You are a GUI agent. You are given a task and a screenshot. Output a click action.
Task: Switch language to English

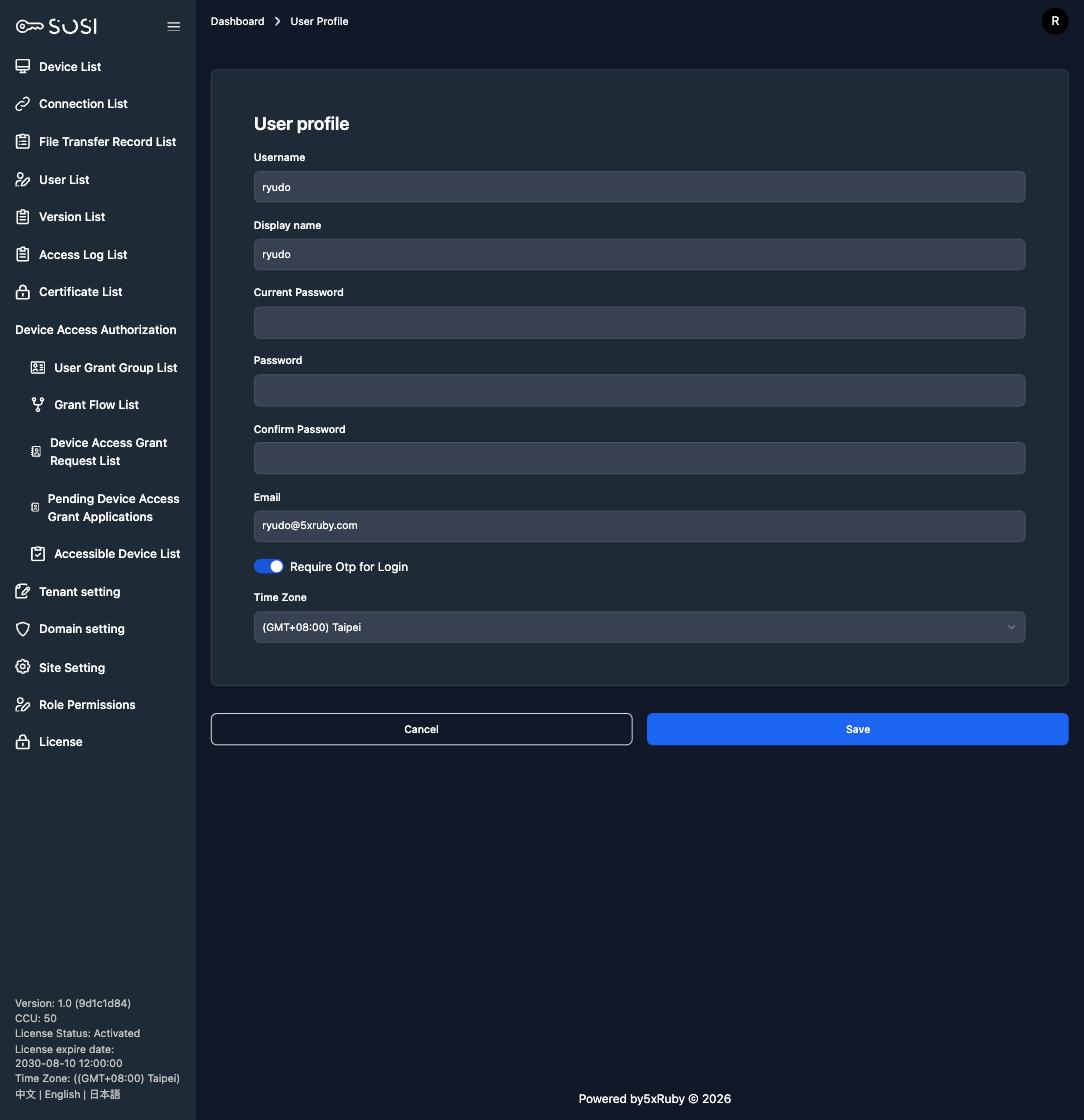coord(62,1094)
